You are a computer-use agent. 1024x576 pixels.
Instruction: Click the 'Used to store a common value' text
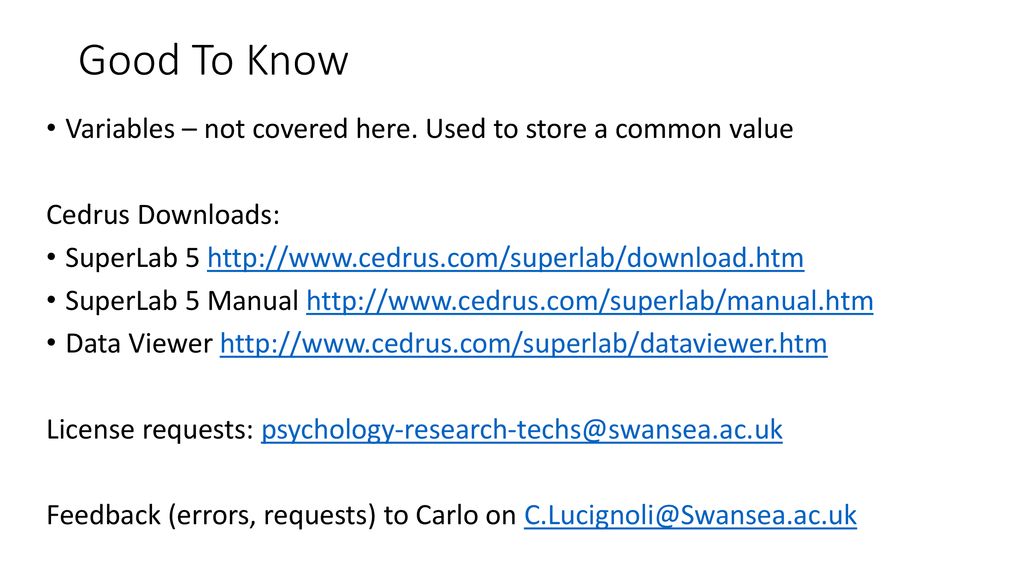pyautogui.click(x=609, y=129)
